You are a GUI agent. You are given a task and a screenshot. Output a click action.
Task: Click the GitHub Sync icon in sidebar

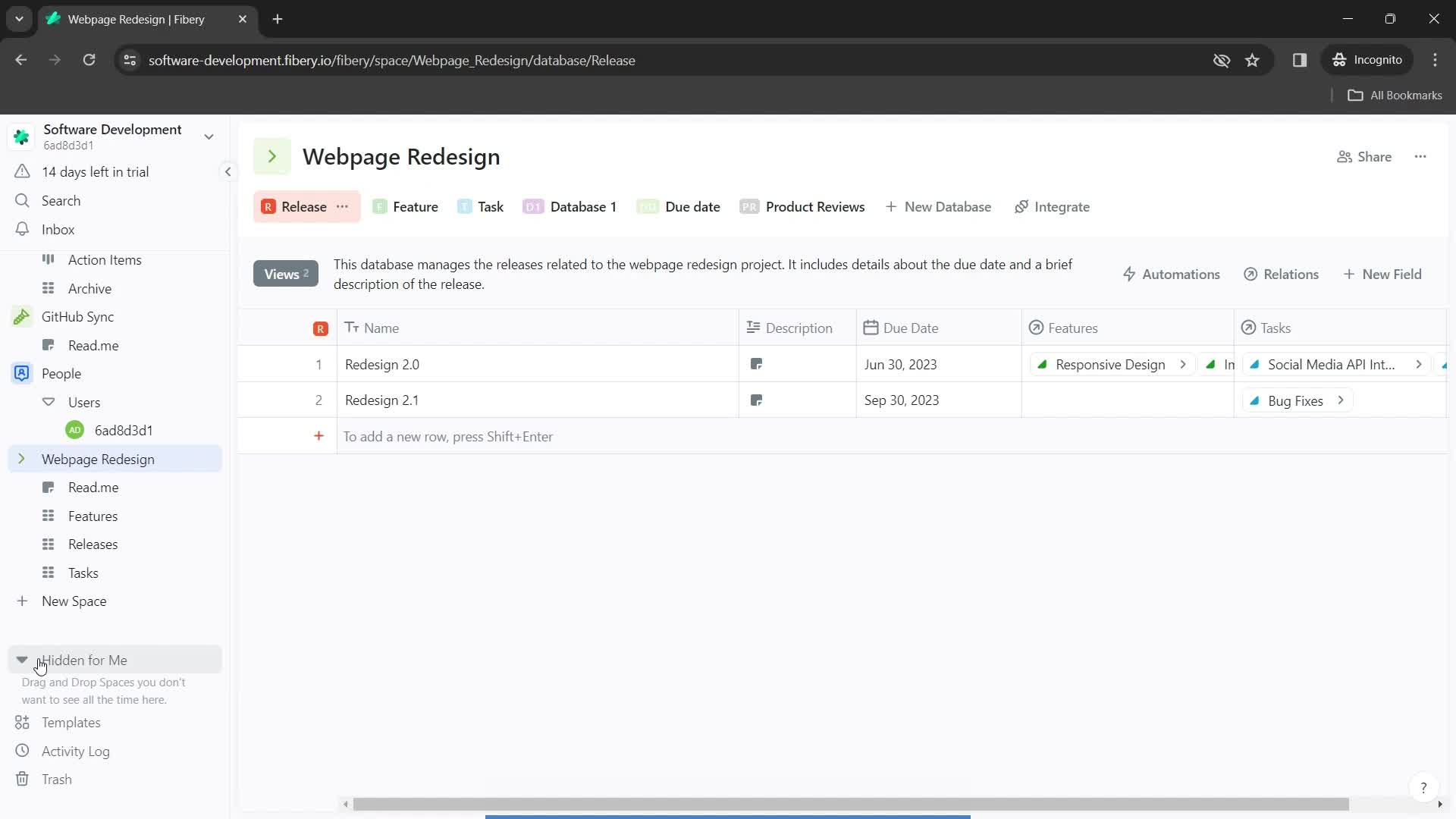[x=22, y=317]
